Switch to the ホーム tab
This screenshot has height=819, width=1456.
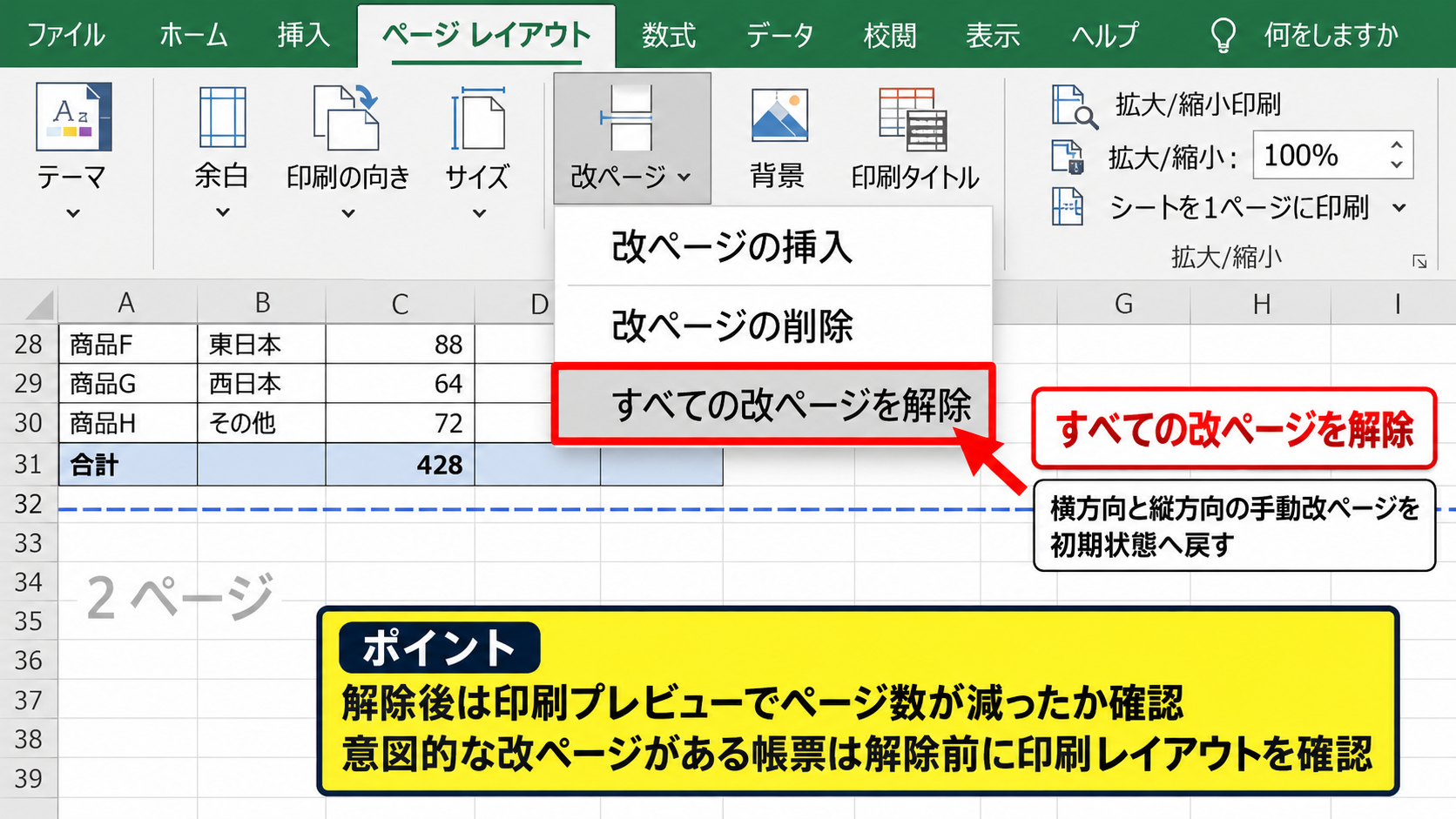click(x=193, y=35)
